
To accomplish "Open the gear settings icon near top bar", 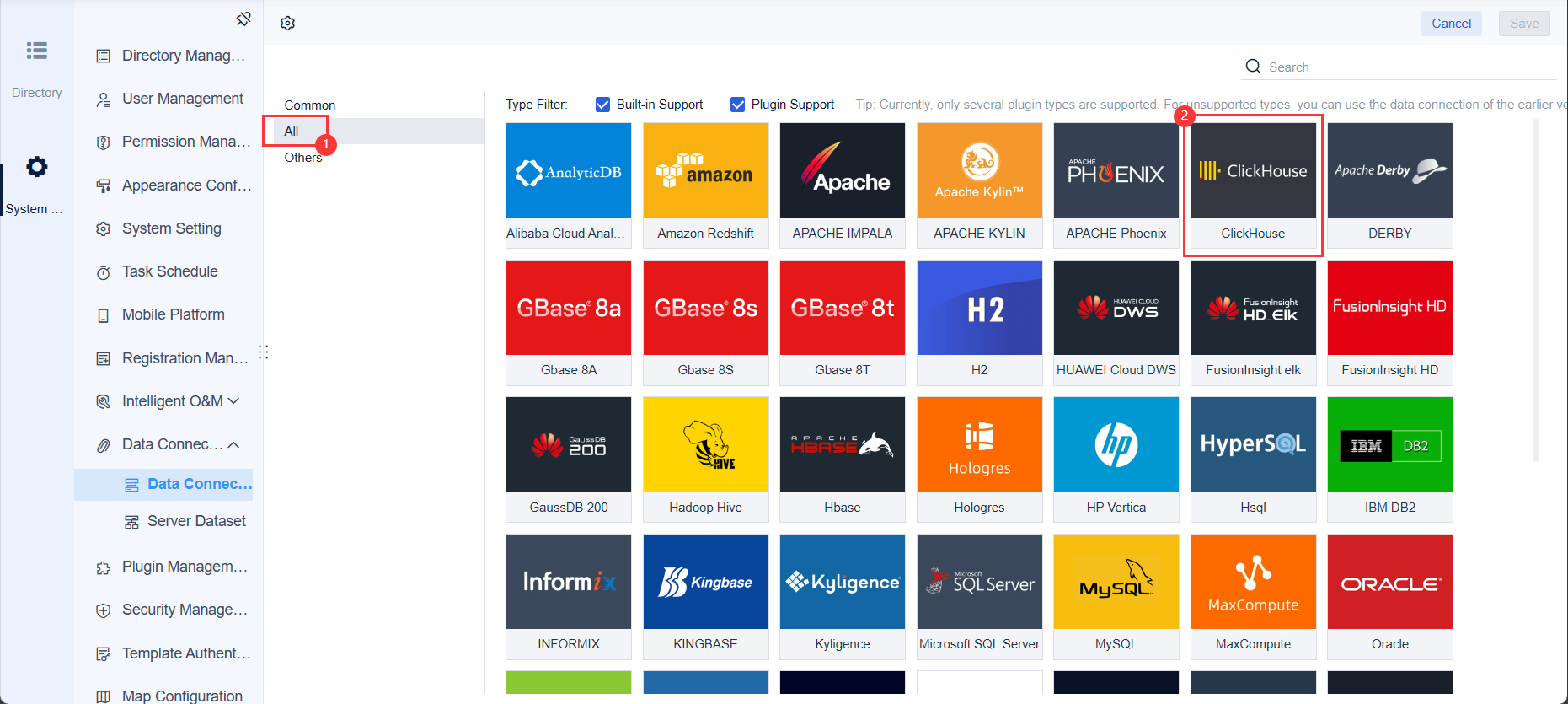I will click(x=287, y=24).
